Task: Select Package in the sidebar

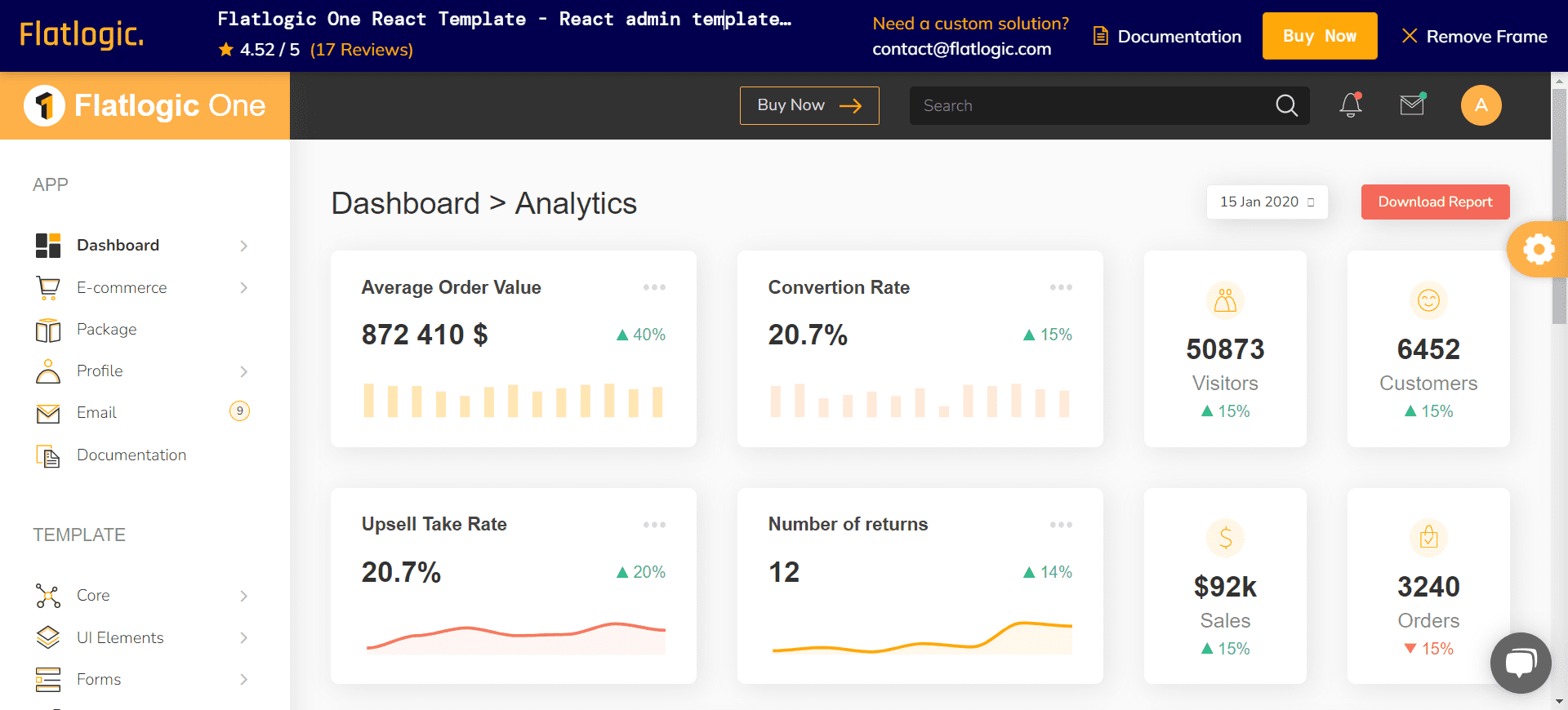Action: coord(106,329)
